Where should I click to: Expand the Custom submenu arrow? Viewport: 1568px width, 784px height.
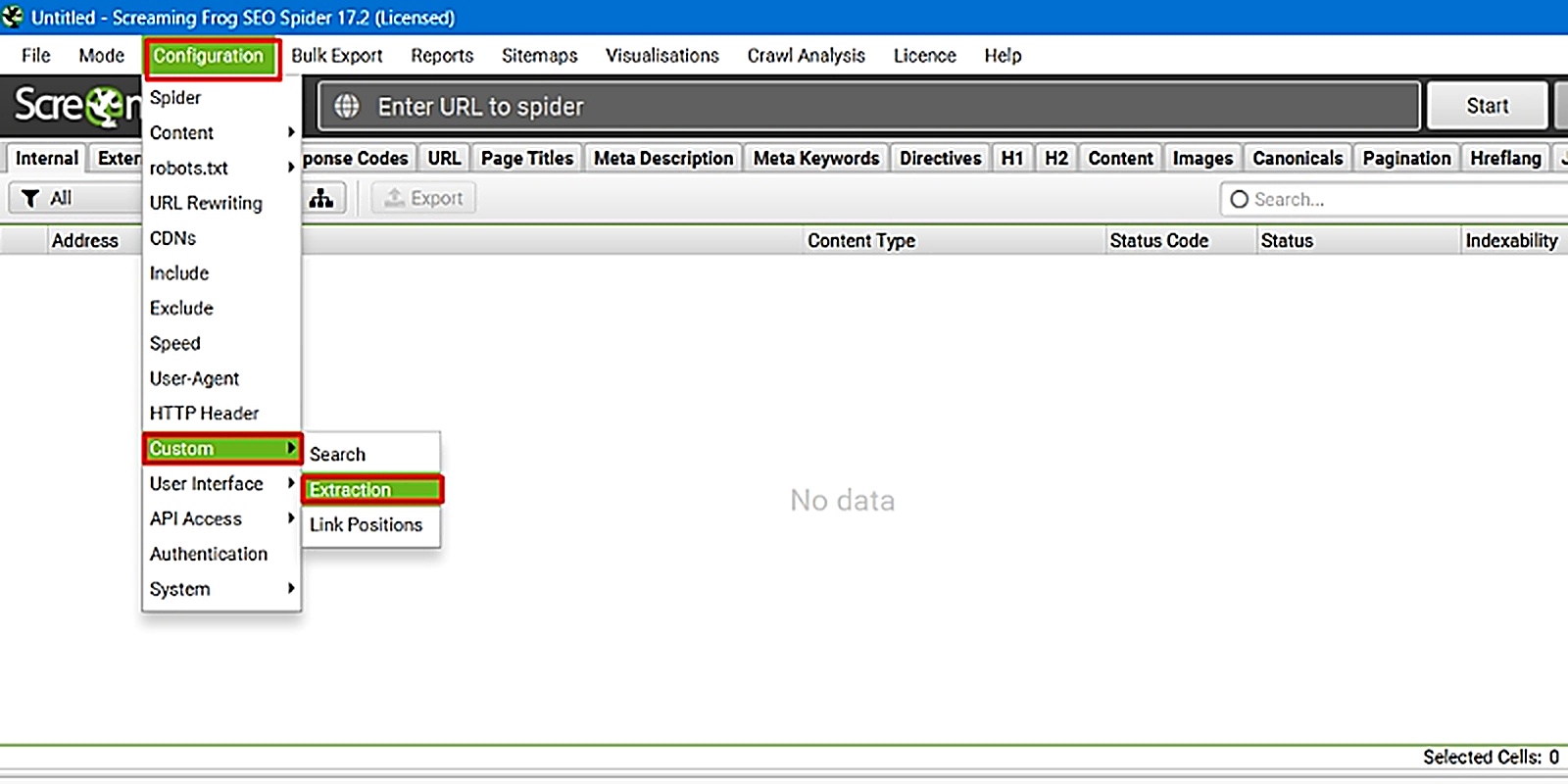point(291,448)
